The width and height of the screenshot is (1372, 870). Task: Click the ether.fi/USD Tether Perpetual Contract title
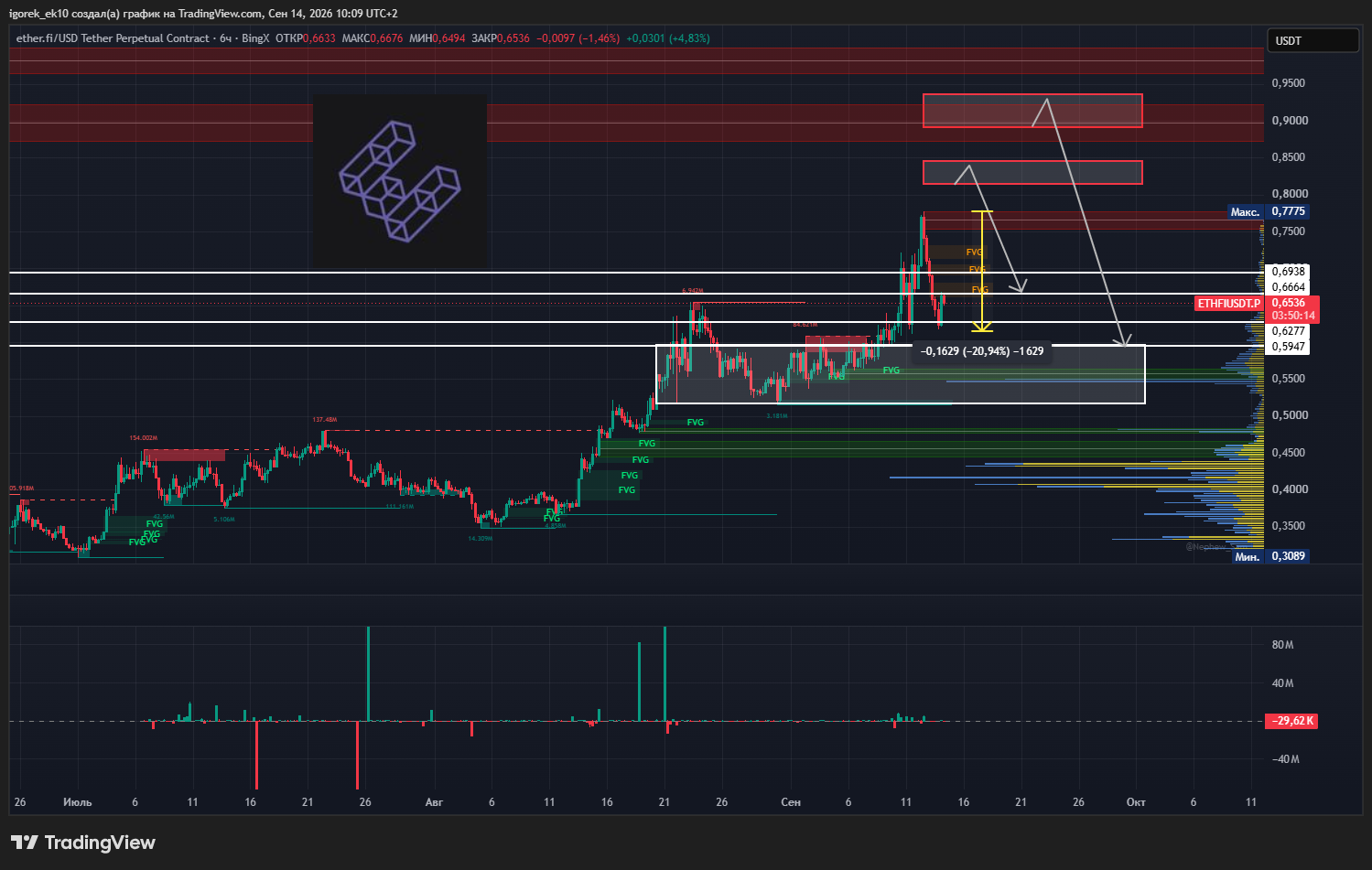pyautogui.click(x=113, y=38)
